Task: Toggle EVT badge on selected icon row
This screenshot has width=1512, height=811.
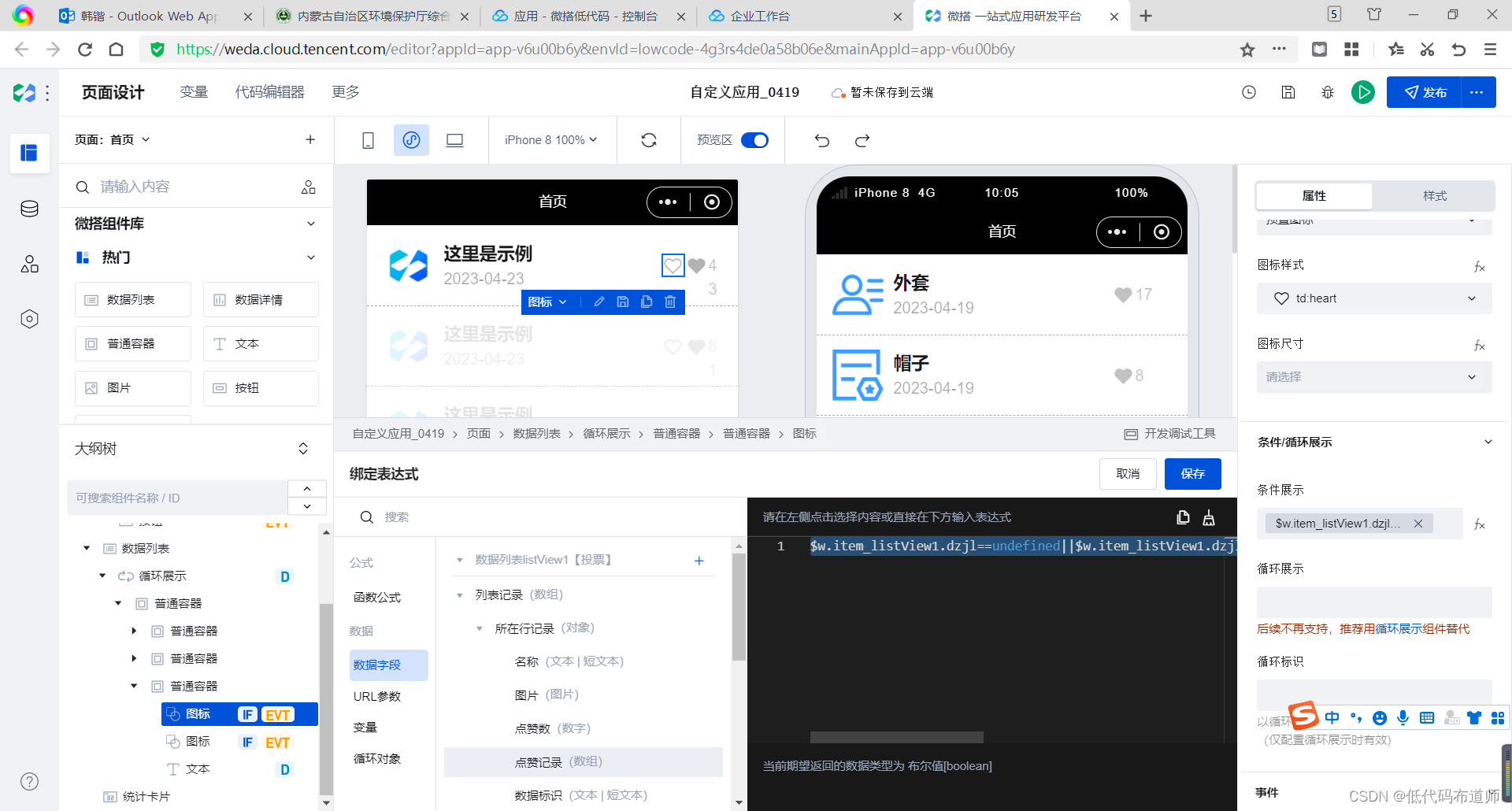Action: 277,714
